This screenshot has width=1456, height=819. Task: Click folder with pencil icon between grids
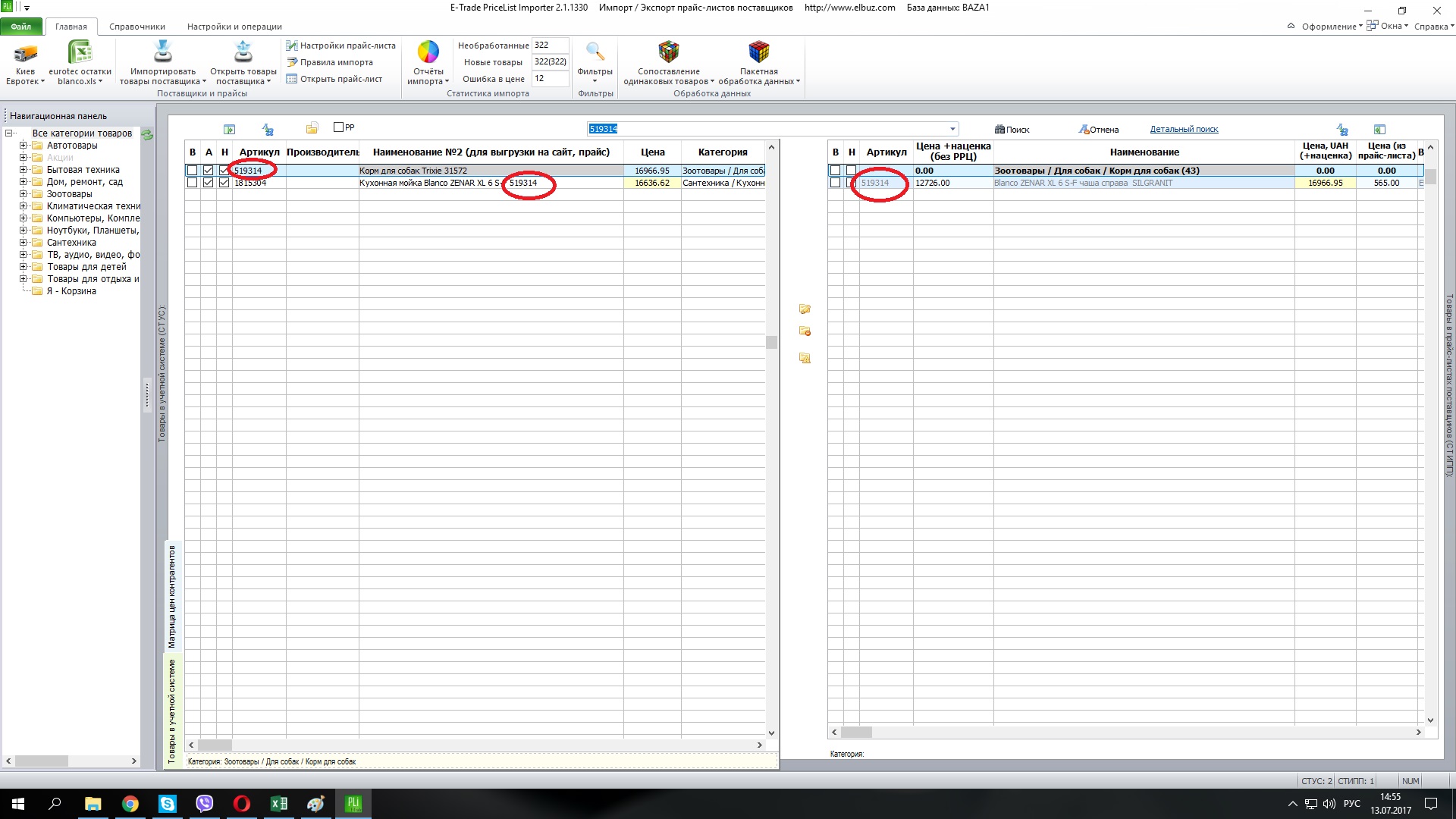[805, 309]
